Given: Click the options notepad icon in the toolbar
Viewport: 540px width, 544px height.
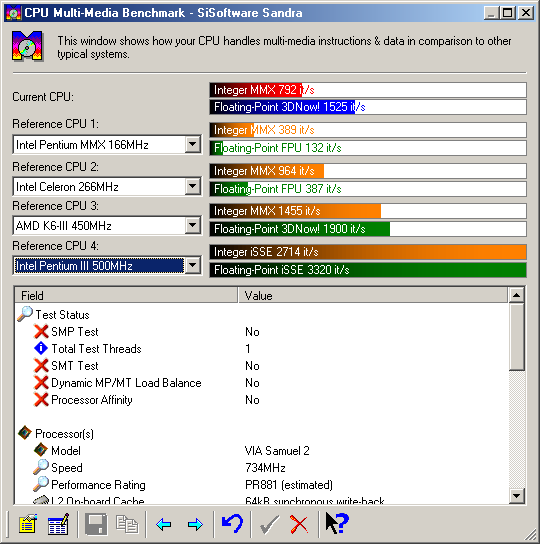Looking at the screenshot, I should click(28, 524).
